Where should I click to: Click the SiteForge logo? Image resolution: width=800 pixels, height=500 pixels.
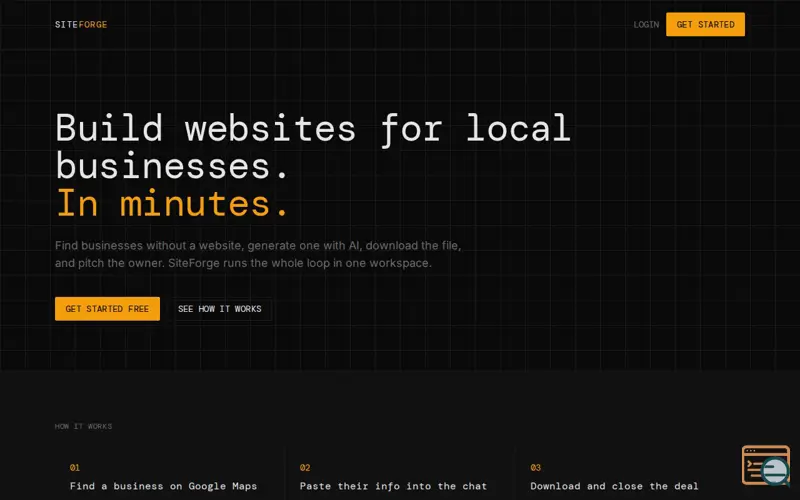(81, 24)
